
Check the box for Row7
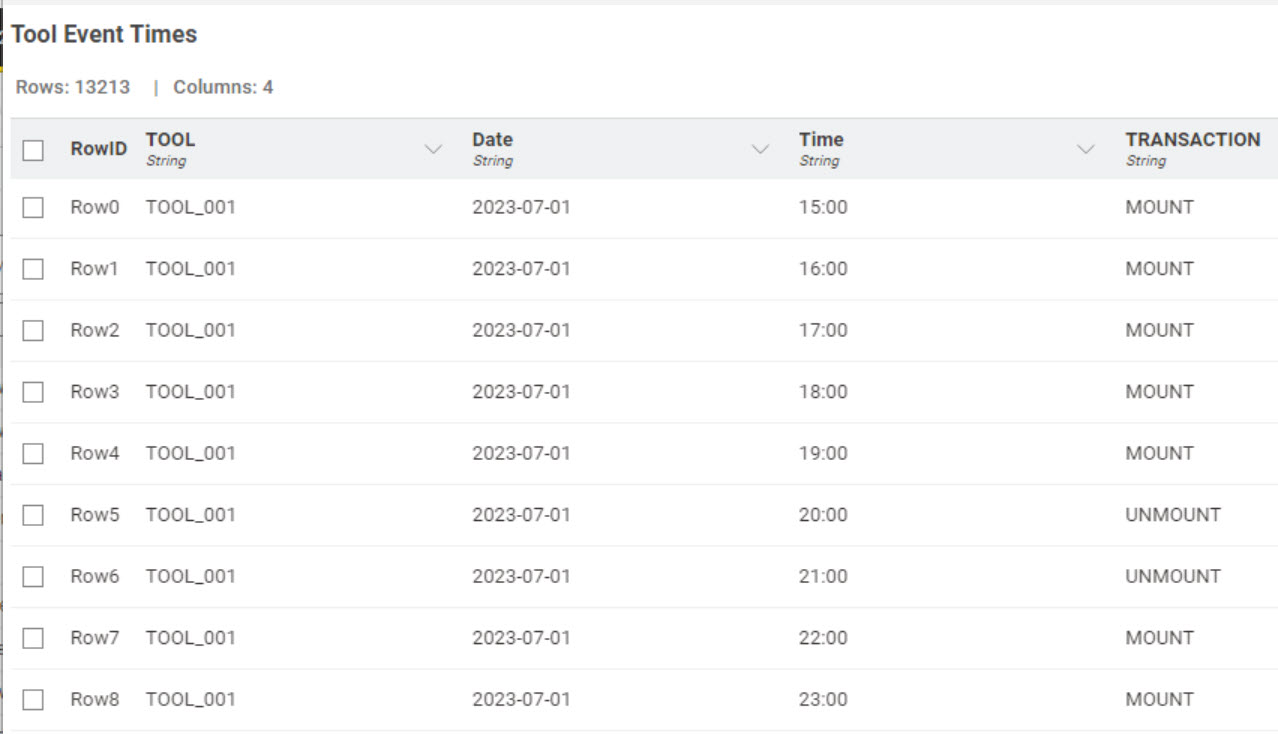pos(33,638)
